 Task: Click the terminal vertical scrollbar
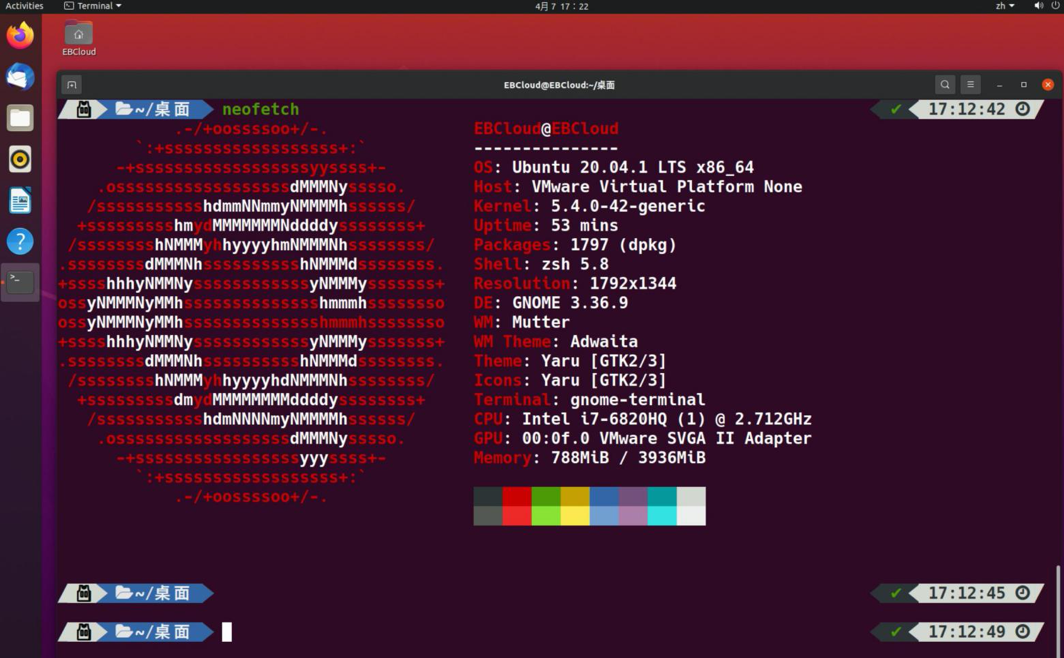(1058, 599)
